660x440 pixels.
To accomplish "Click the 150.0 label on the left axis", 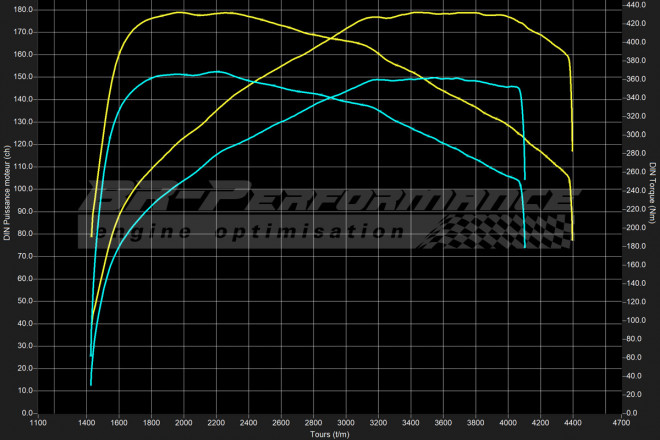I will tap(22, 76).
